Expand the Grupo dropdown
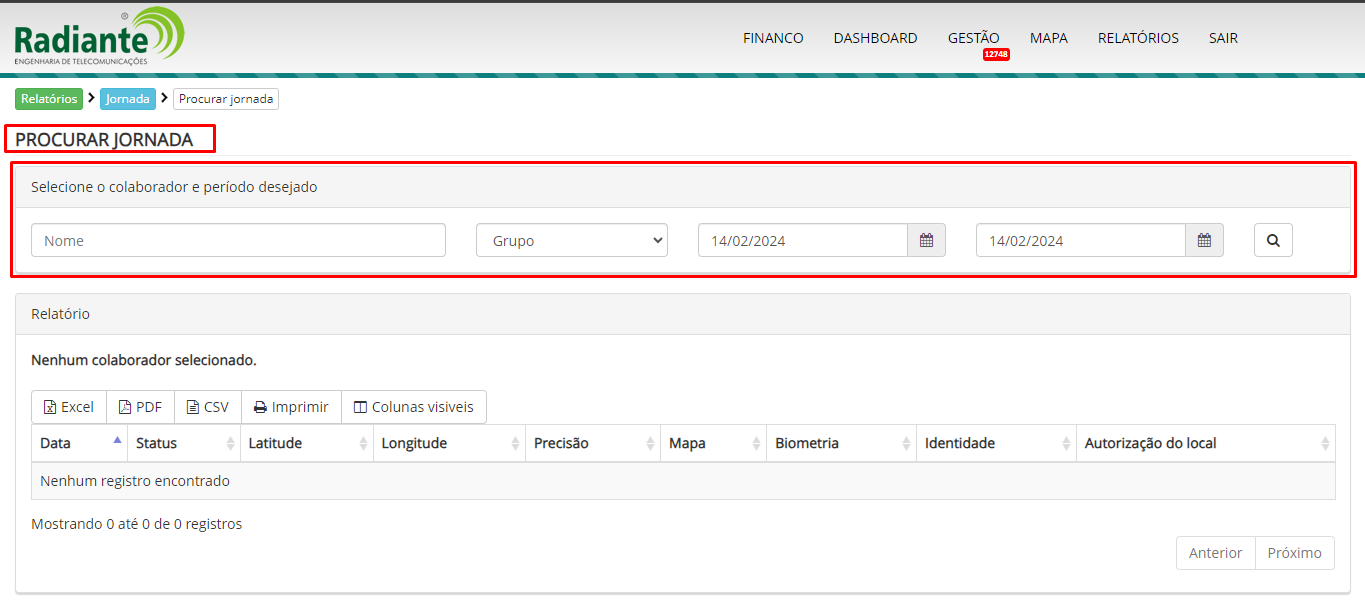 572,240
